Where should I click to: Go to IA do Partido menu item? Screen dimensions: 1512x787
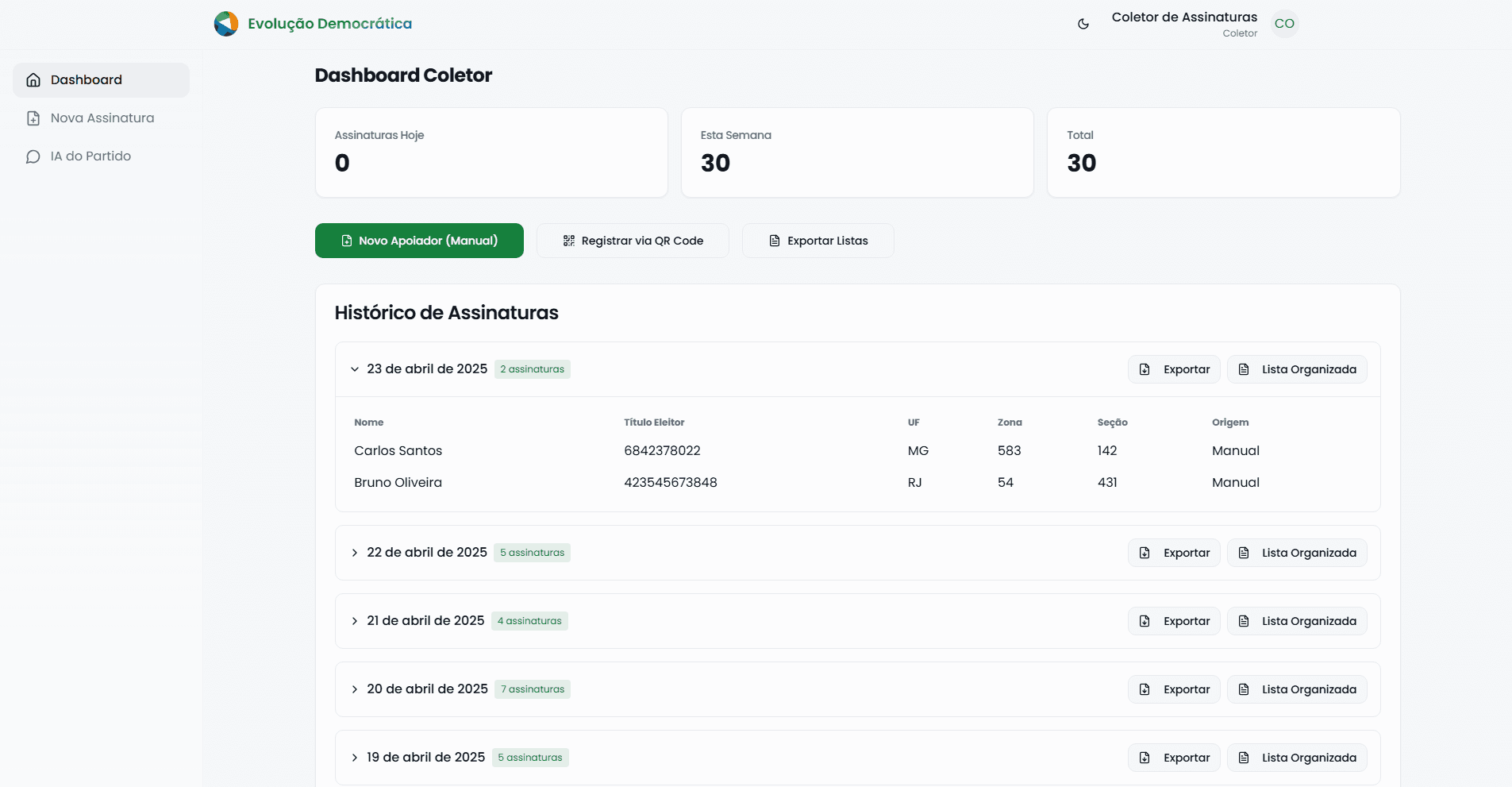[90, 156]
